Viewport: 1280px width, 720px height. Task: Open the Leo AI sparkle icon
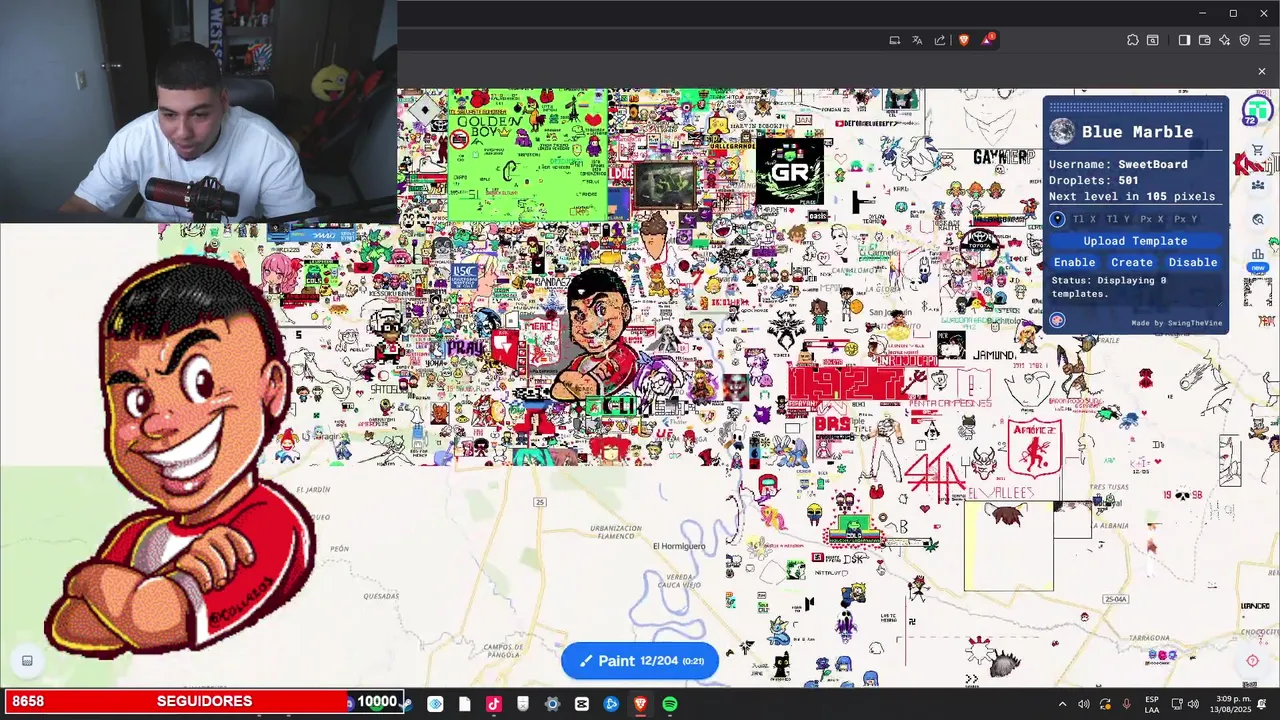tap(1224, 40)
